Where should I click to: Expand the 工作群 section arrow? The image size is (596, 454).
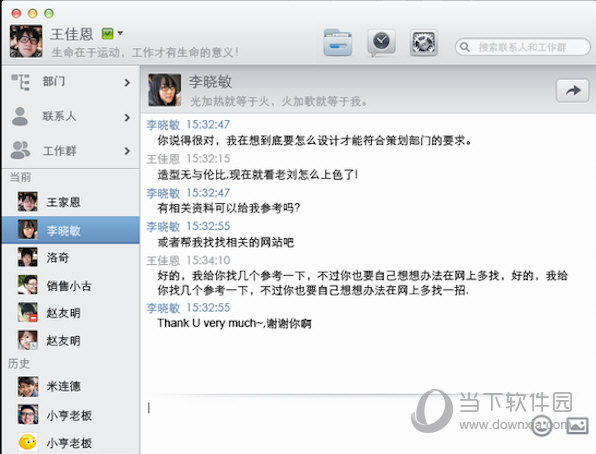[x=127, y=151]
